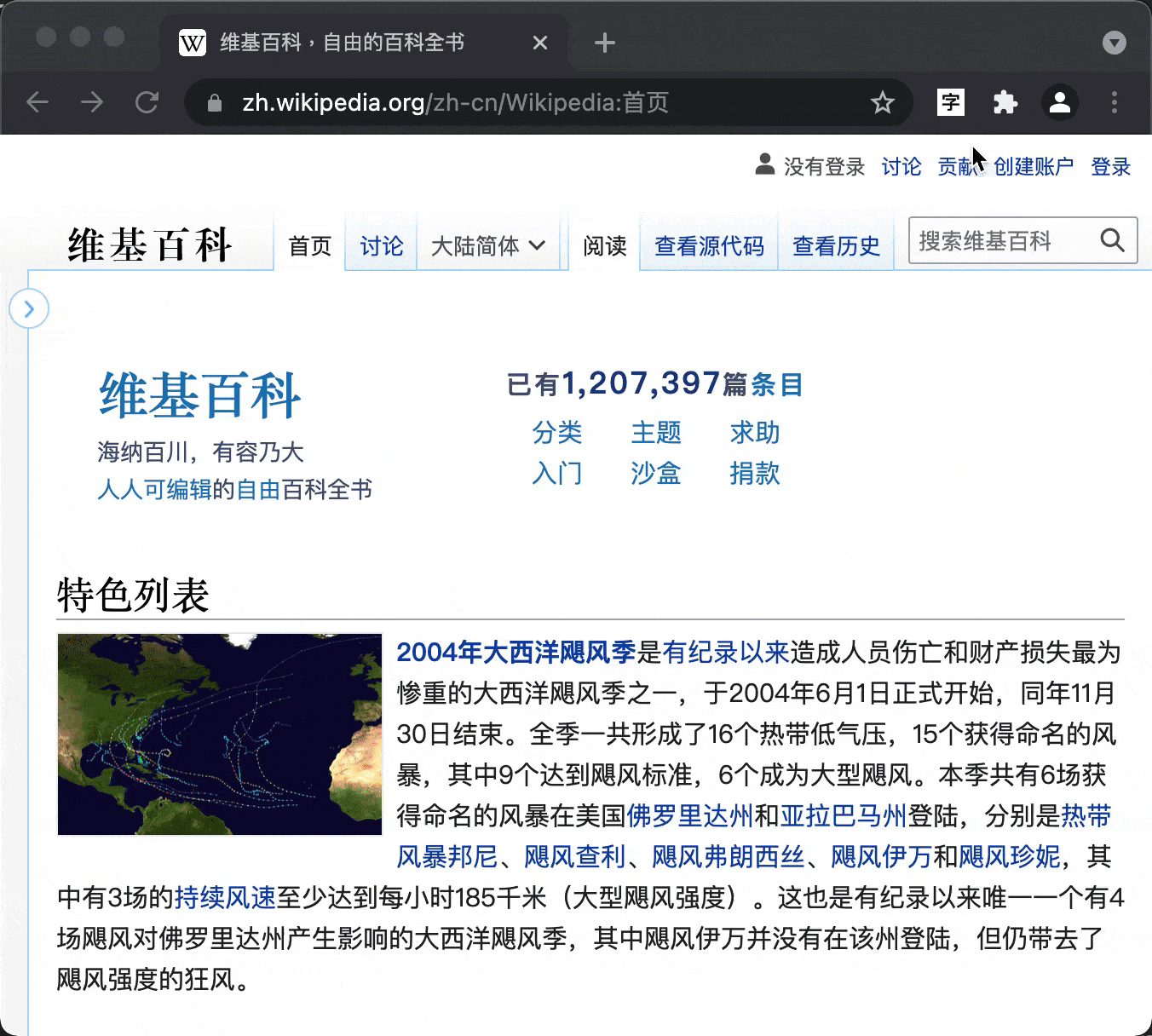This screenshot has width=1152, height=1036.
Task: Select the 首页 tab
Action: [309, 246]
